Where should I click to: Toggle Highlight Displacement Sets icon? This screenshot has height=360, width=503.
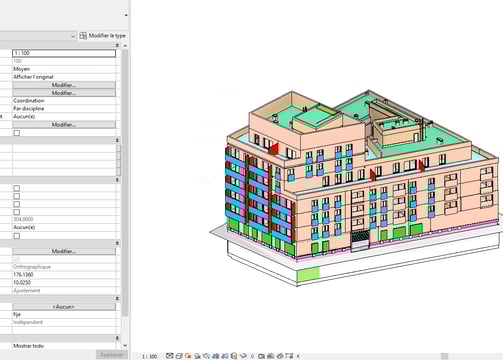(280, 356)
